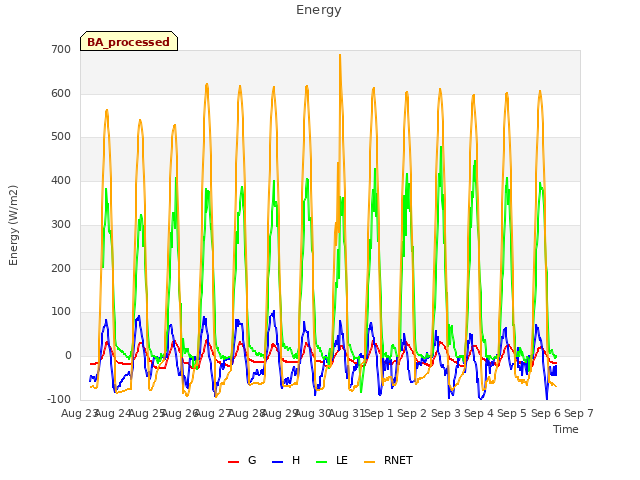Click the 300 y-axis tick label
The height and width of the screenshot is (480, 640).
(61, 224)
